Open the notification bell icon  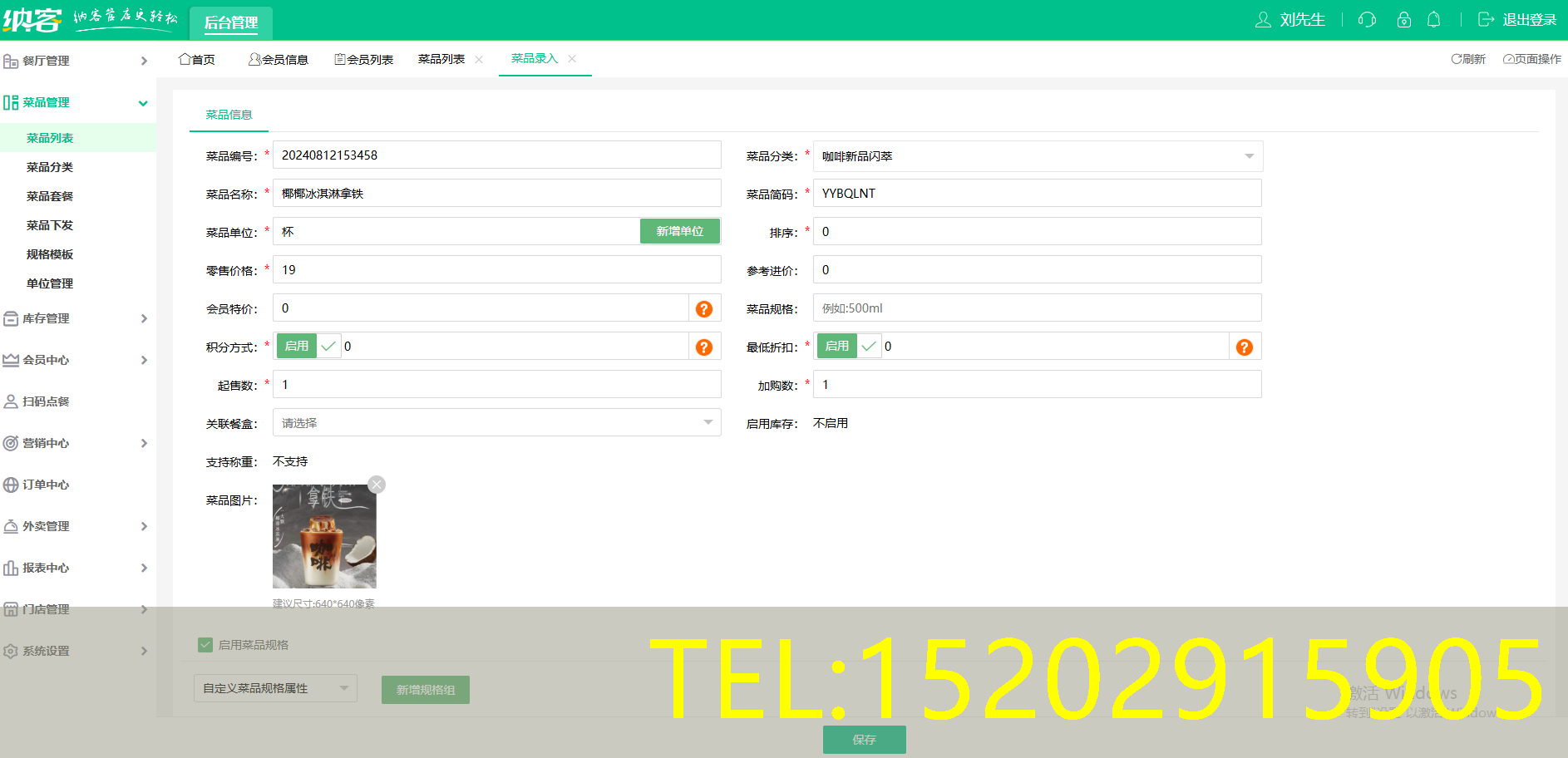[1433, 19]
